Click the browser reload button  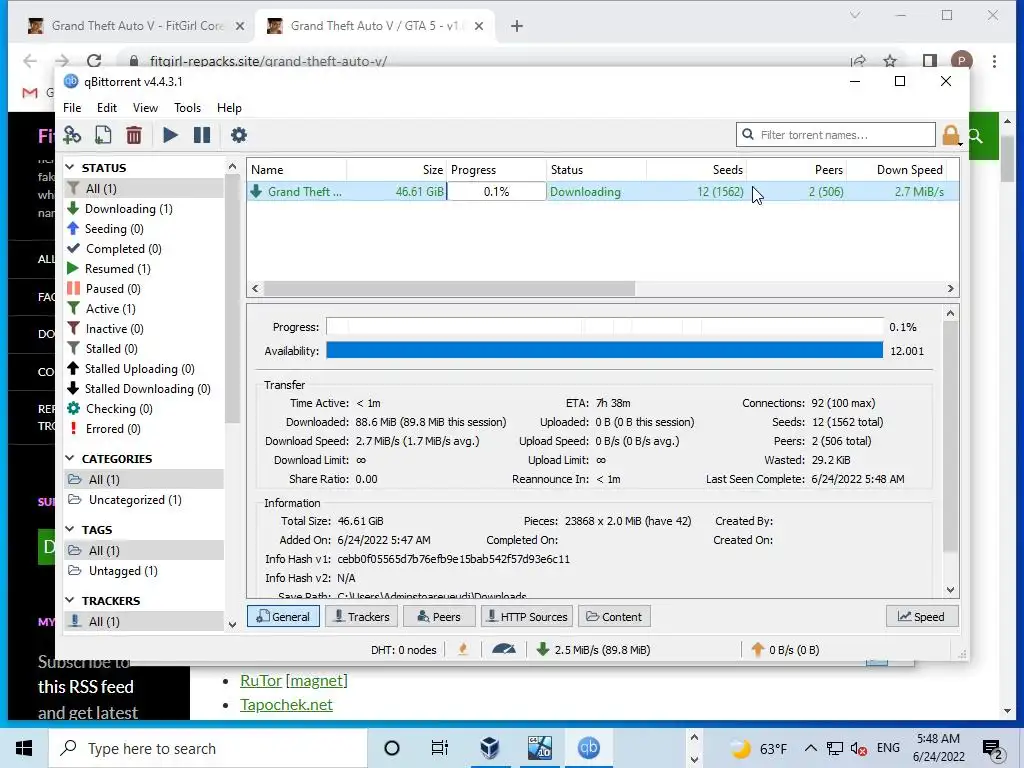pyautogui.click(x=94, y=61)
